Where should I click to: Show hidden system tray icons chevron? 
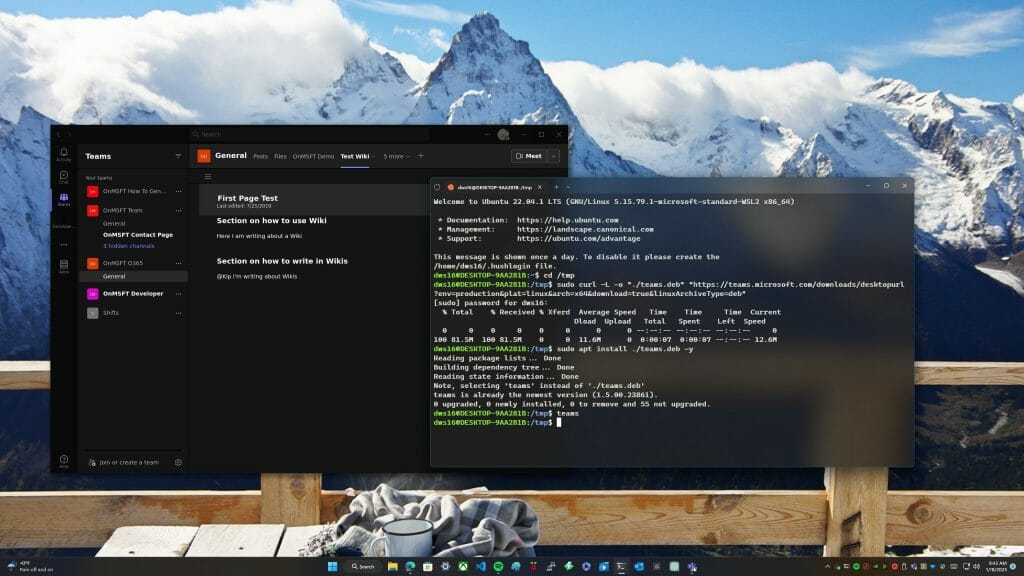point(828,566)
